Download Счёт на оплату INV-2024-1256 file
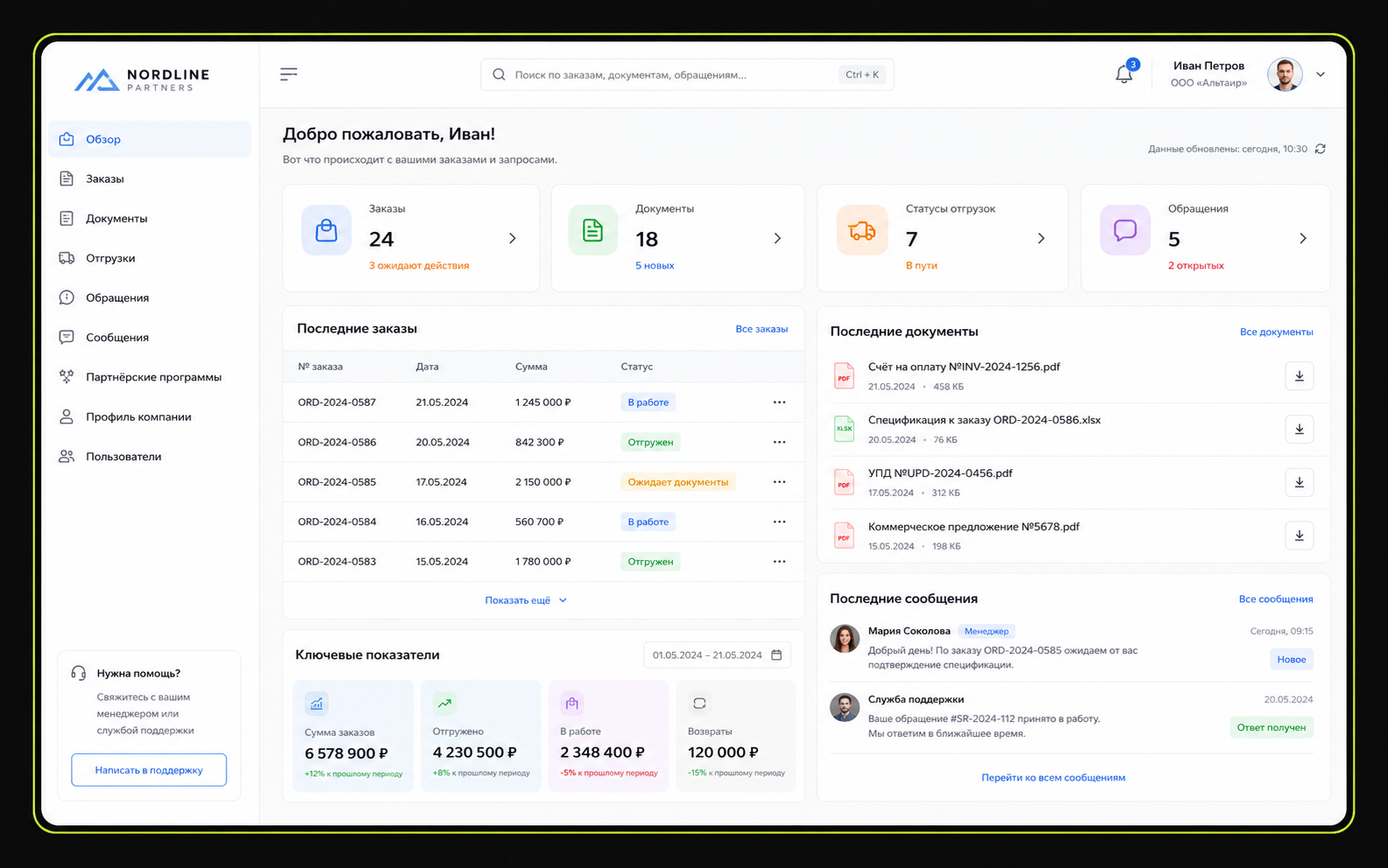Image resolution: width=1388 pixels, height=868 pixels. (x=1300, y=376)
